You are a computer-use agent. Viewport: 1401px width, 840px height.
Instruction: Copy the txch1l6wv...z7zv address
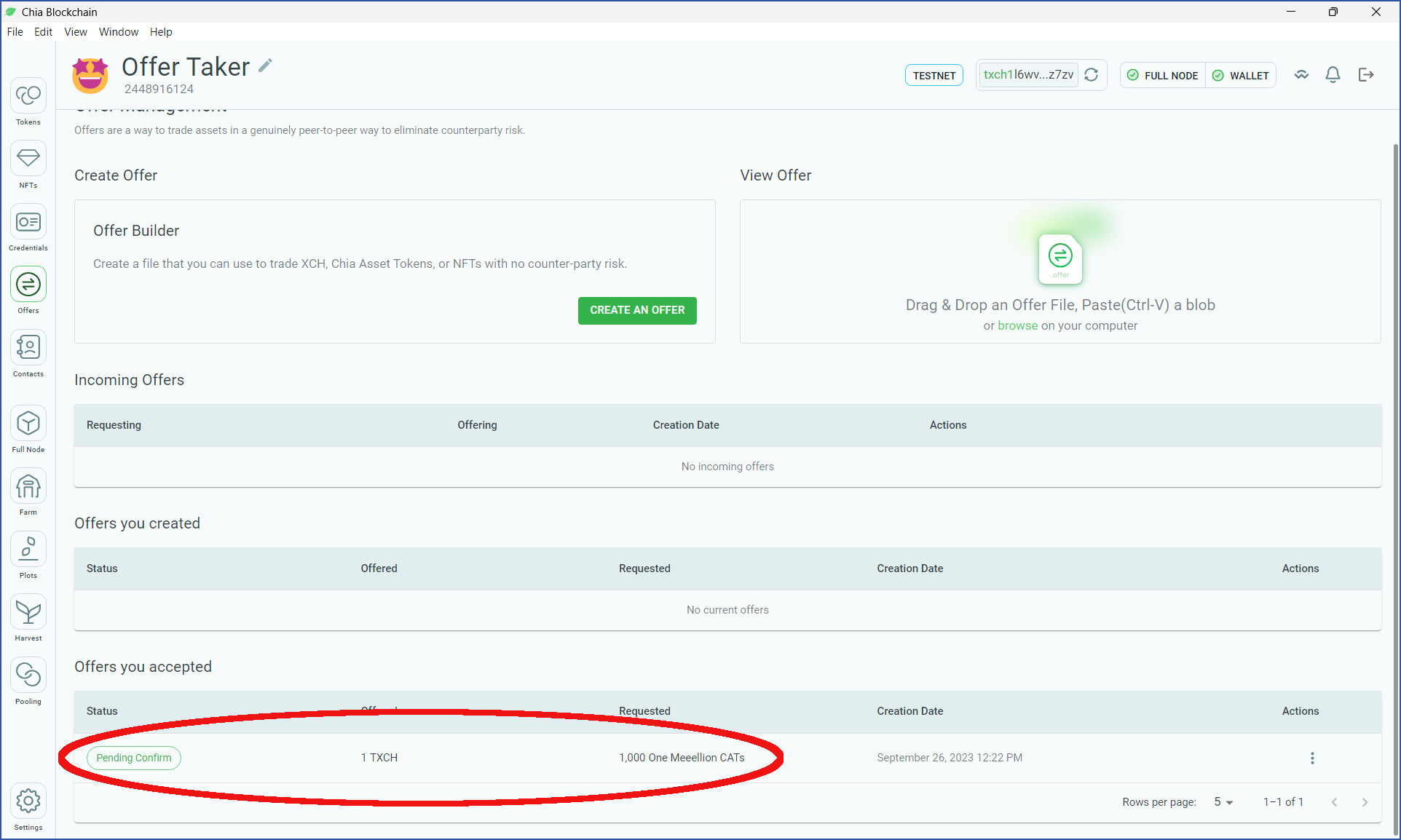click(1028, 75)
